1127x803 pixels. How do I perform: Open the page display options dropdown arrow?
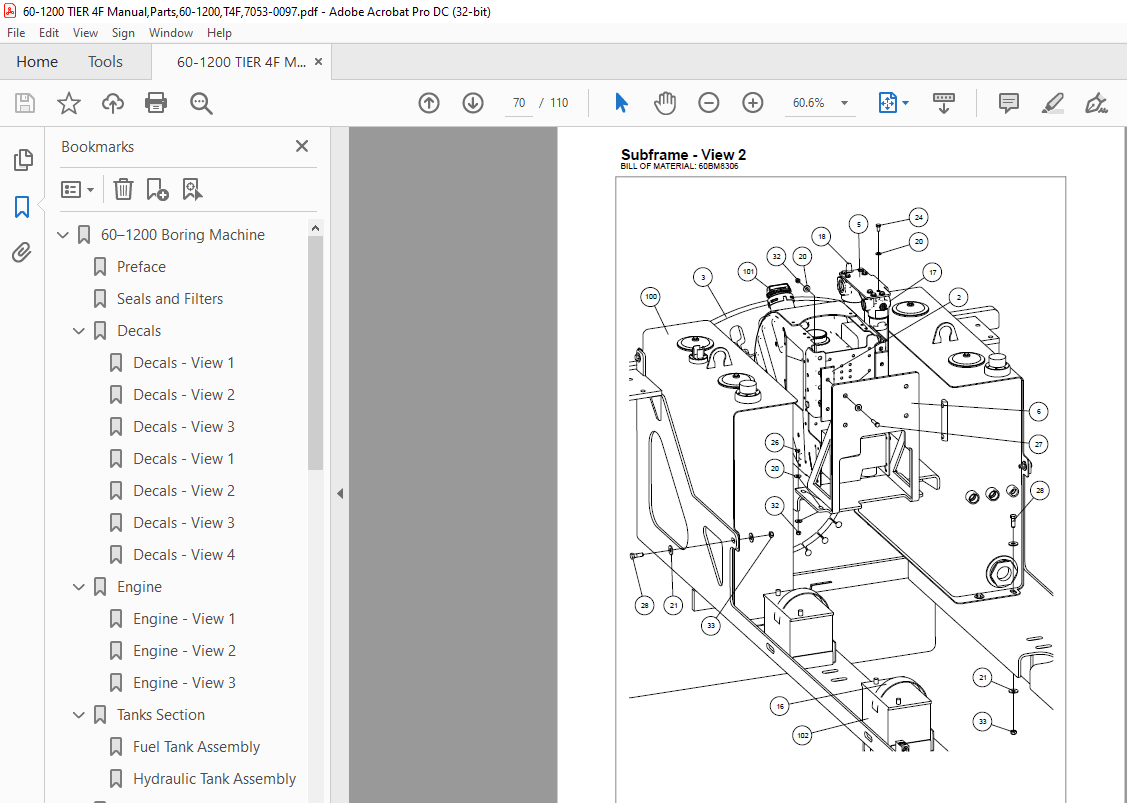point(906,103)
